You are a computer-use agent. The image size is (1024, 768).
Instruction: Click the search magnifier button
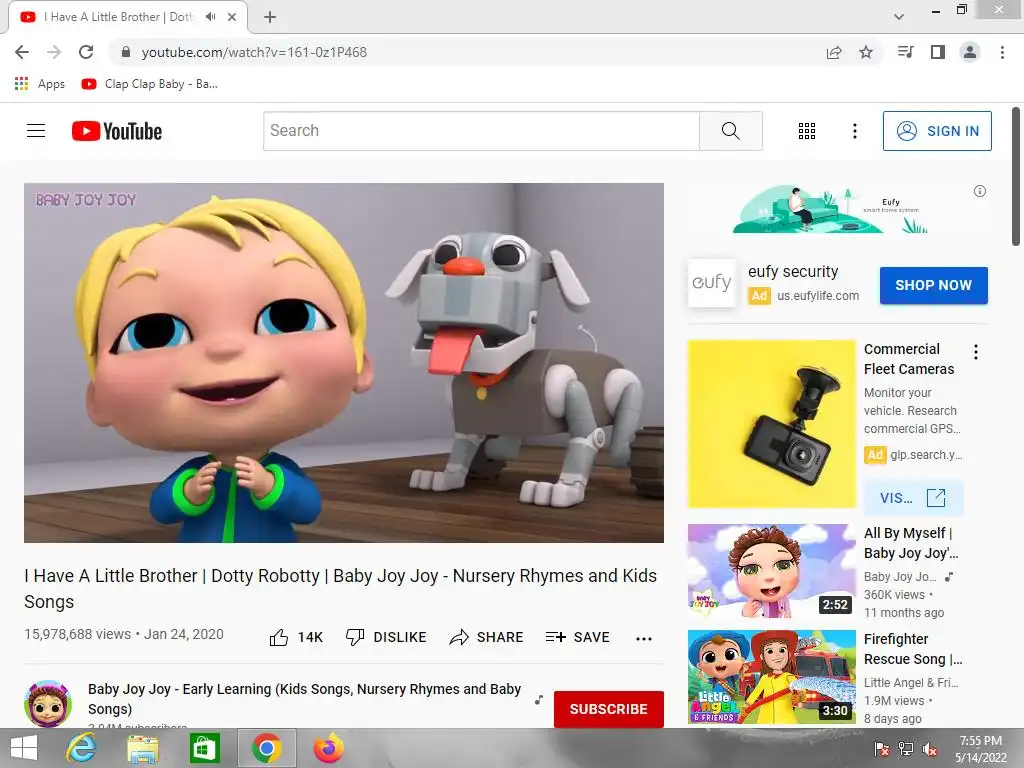[731, 131]
